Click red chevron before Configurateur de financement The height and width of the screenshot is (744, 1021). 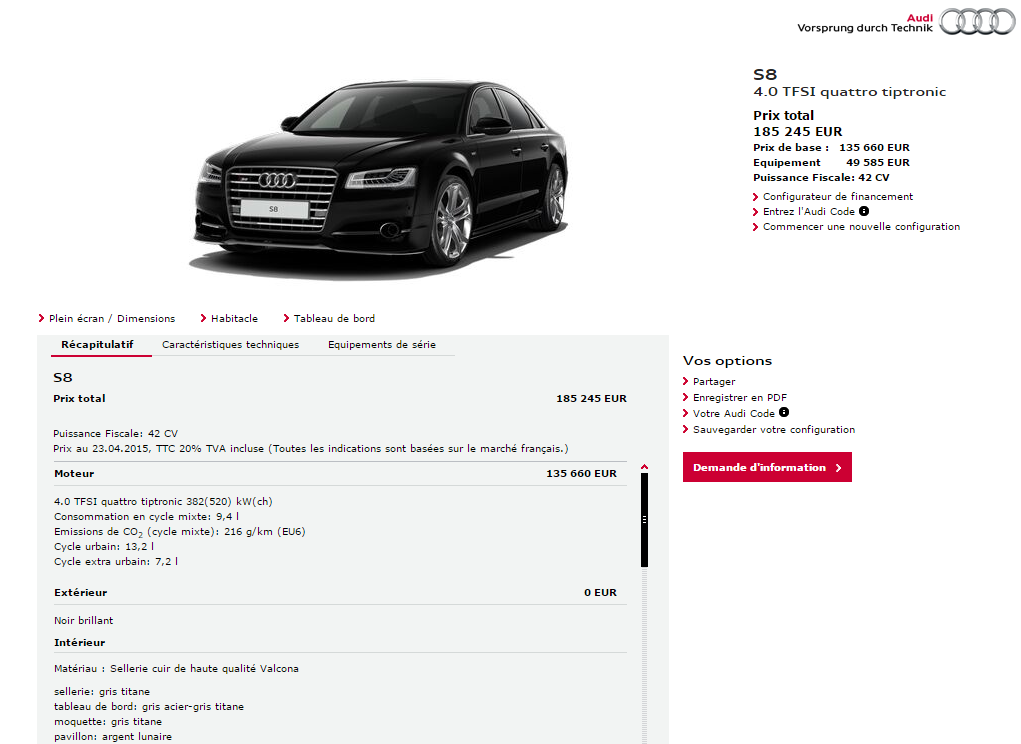click(x=755, y=197)
